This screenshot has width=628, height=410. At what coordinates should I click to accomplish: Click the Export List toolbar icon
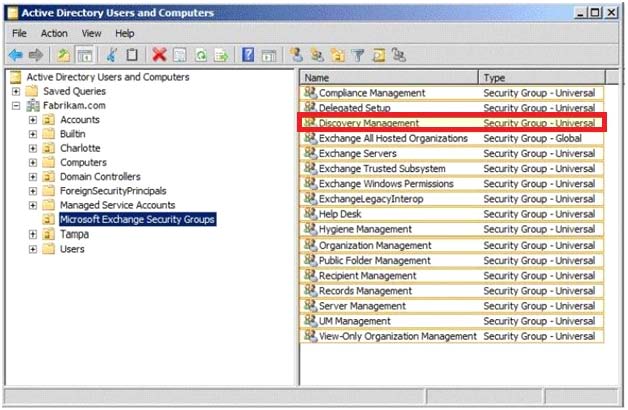pos(221,55)
